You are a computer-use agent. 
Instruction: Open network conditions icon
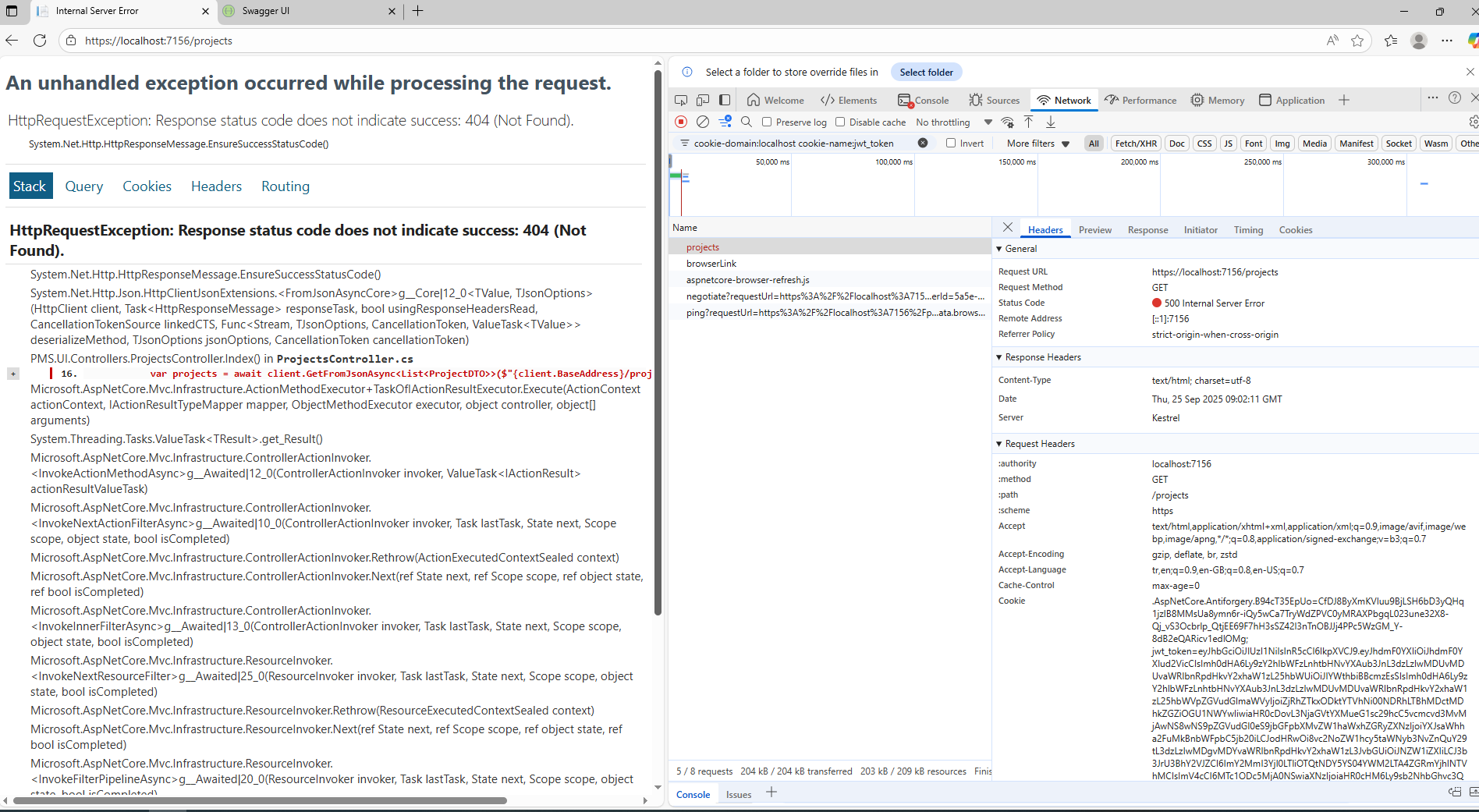tap(1007, 122)
